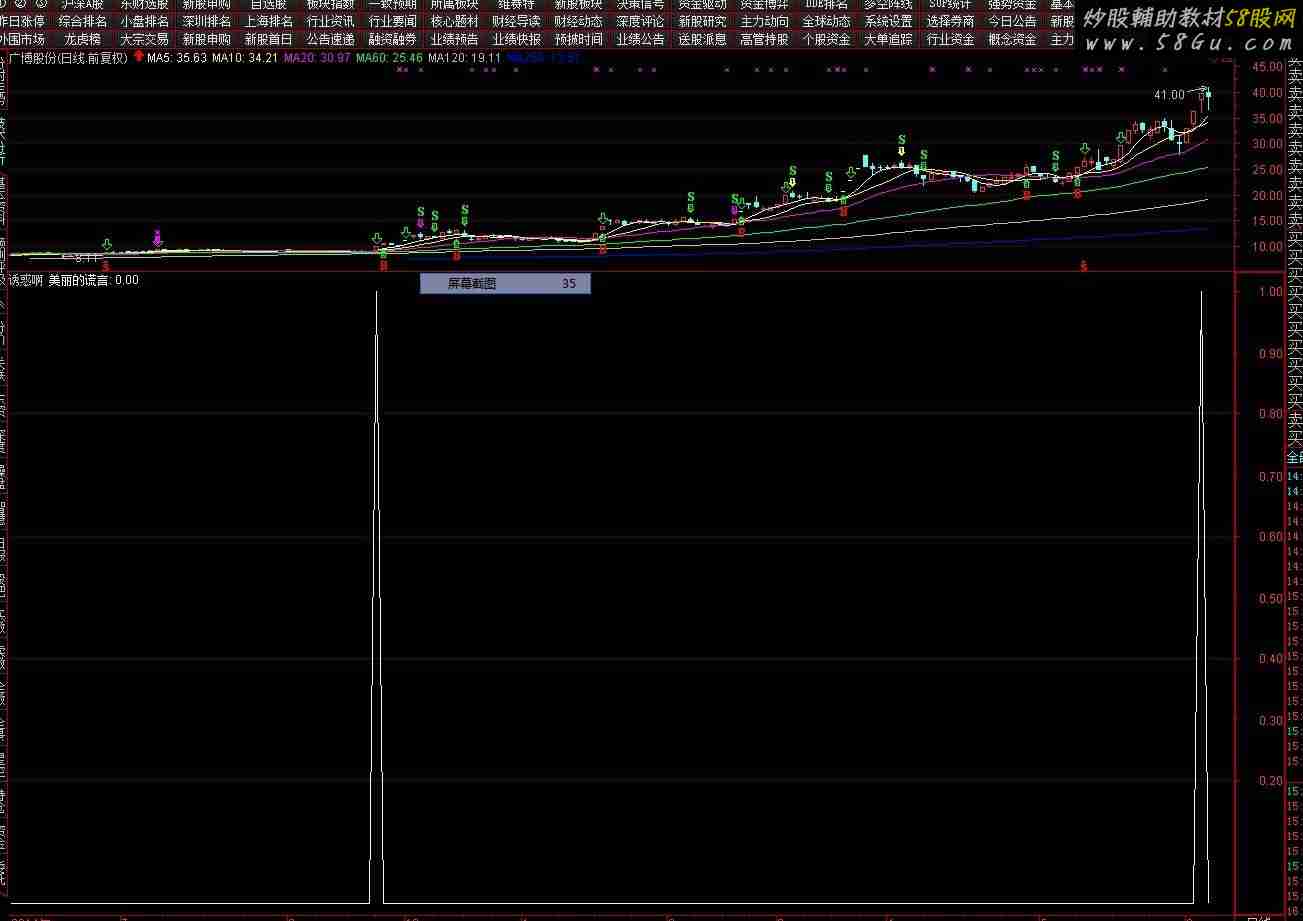Image resolution: width=1303 pixels, height=921 pixels.
Task: Click the 30.00 price axis label
Action: coord(1267,144)
